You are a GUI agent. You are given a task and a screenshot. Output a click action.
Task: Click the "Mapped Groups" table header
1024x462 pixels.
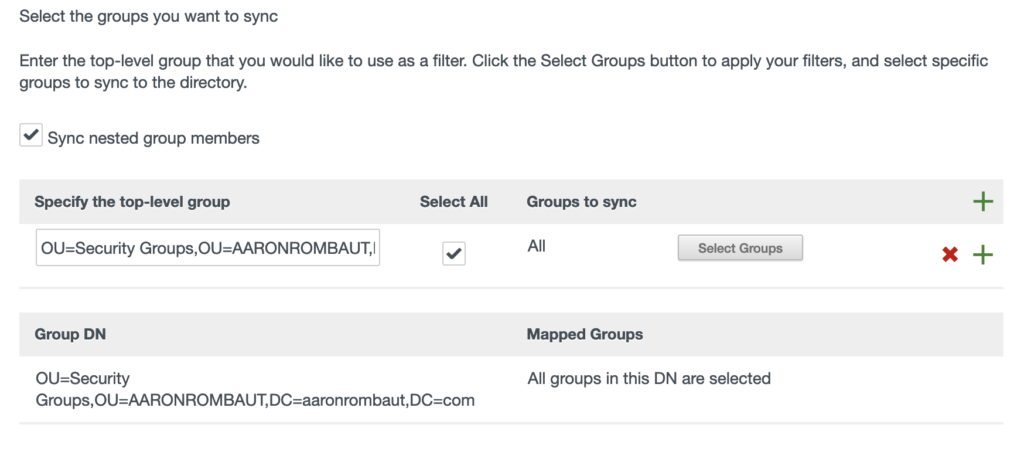pos(584,334)
